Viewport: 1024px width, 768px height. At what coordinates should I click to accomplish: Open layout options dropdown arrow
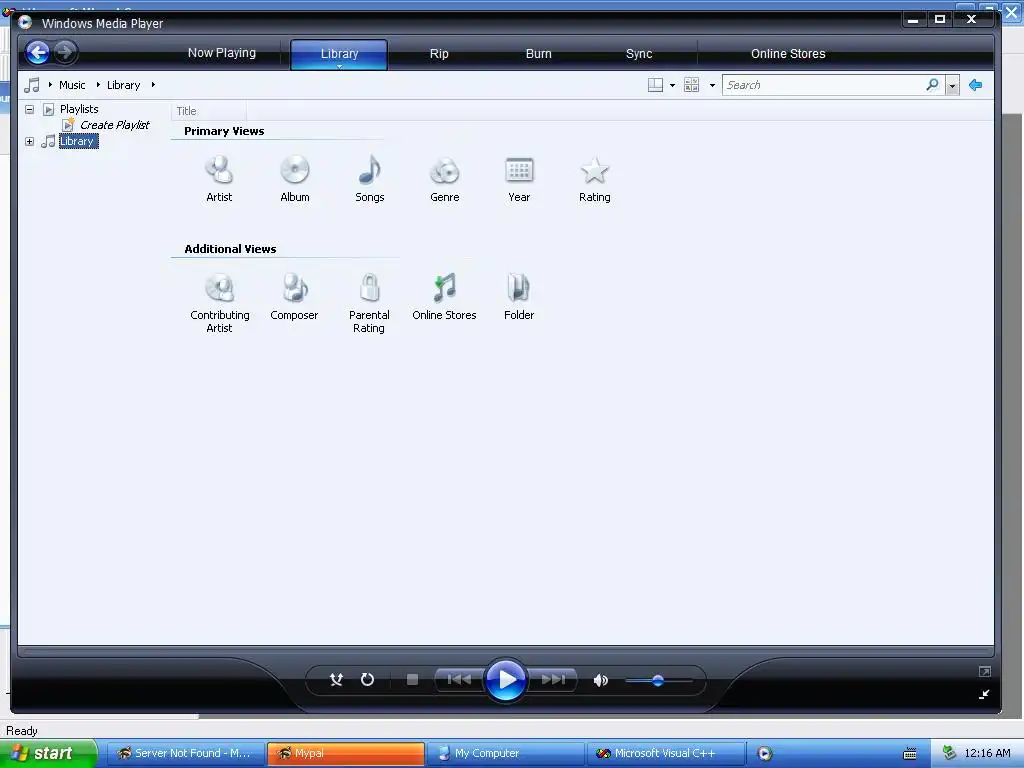(x=673, y=86)
